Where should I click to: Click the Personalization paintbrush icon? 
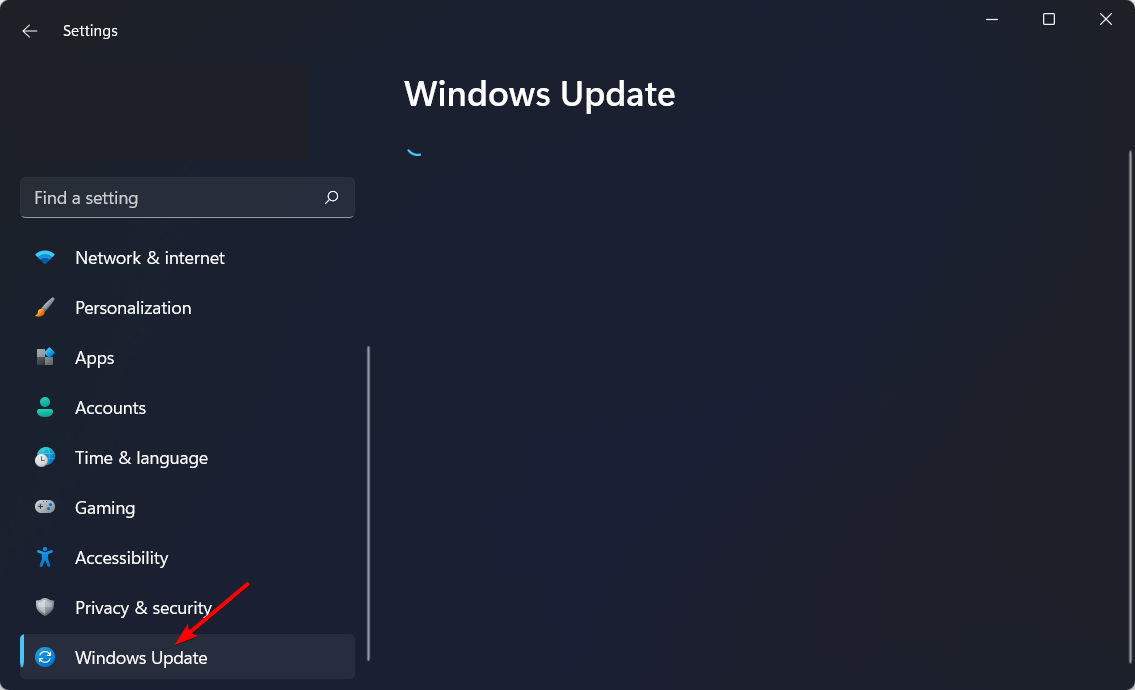[x=45, y=308]
